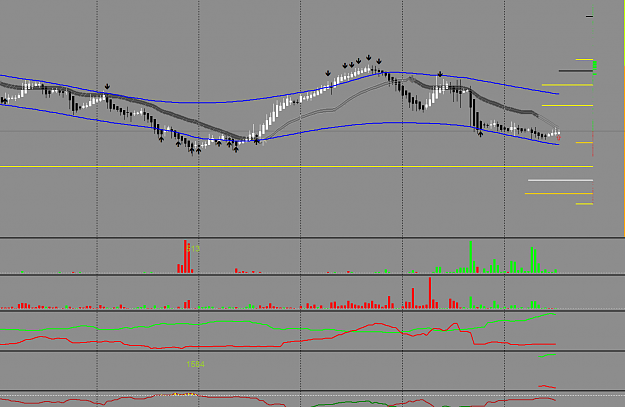This screenshot has width=625, height=407.
Task: Select the dark grey horizontal level line
Action: pos(576,71)
